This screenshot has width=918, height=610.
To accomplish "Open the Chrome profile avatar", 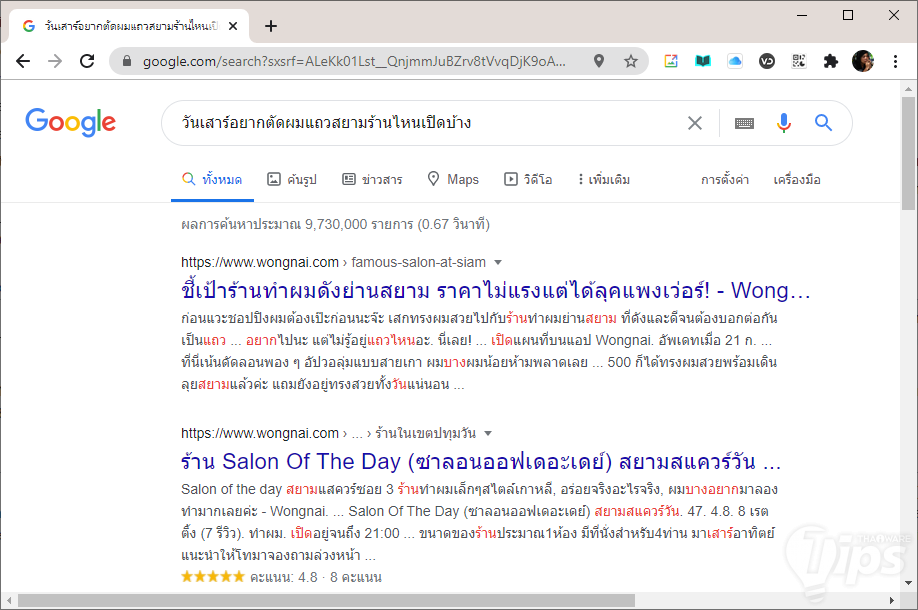I will point(863,61).
